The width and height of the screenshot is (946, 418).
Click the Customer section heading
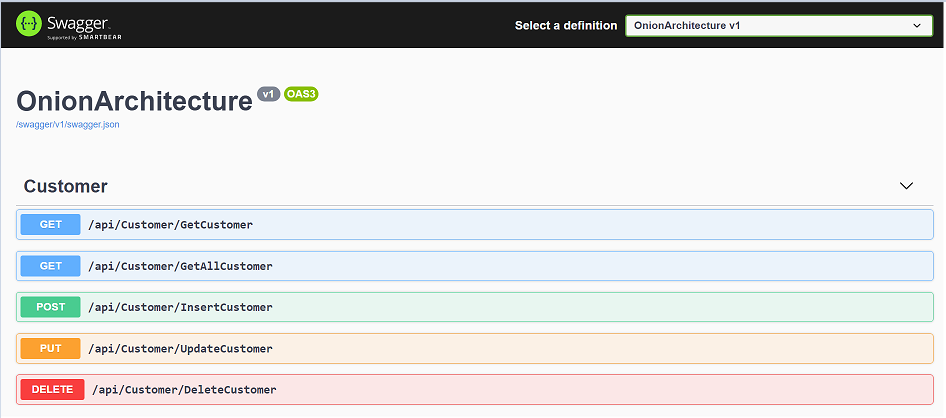click(x=66, y=186)
